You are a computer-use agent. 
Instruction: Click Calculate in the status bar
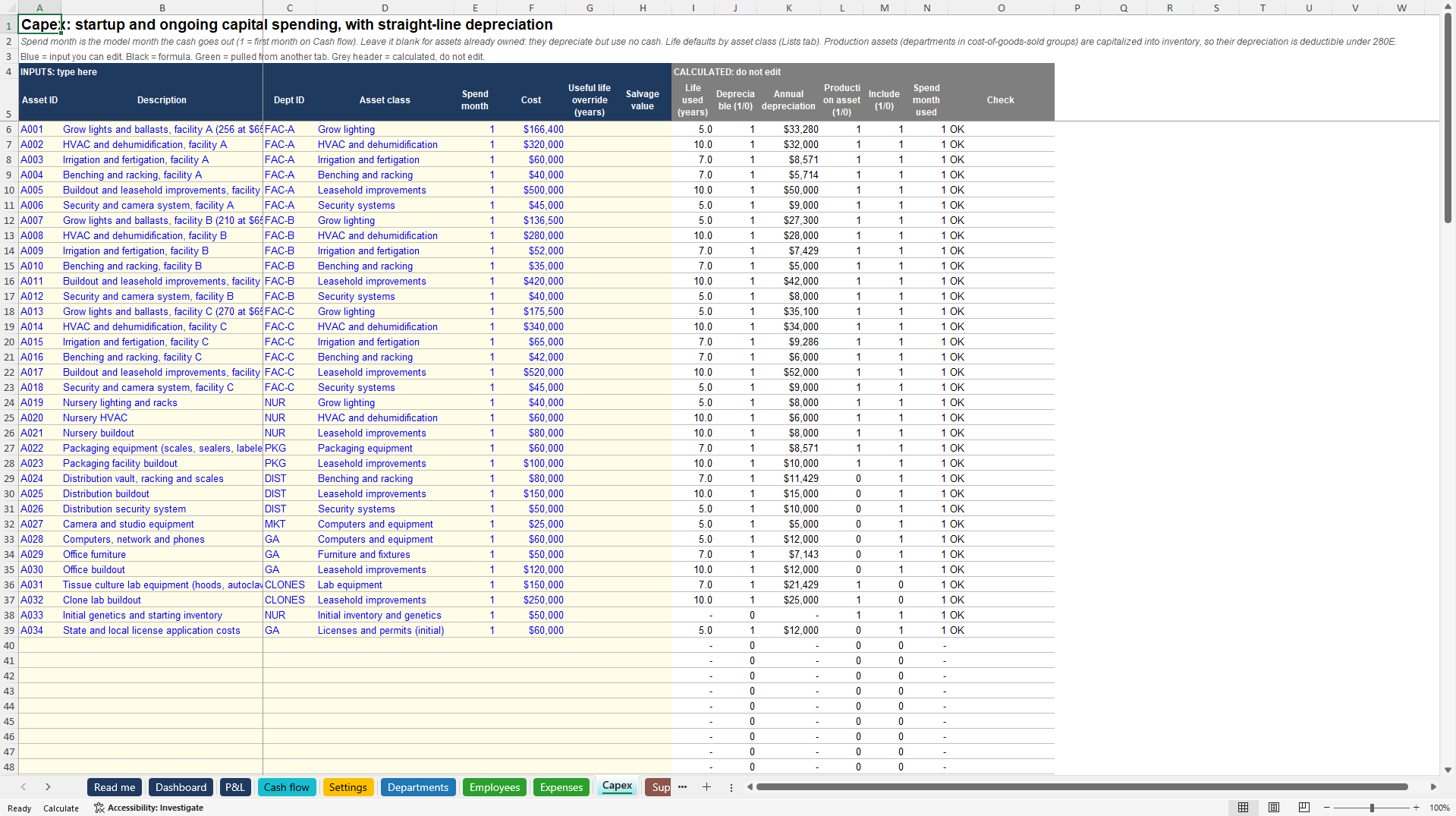[x=61, y=808]
